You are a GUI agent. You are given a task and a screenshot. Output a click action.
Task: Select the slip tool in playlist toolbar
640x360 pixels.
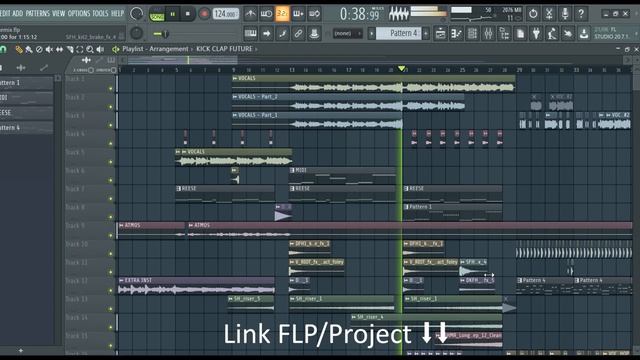59,49
